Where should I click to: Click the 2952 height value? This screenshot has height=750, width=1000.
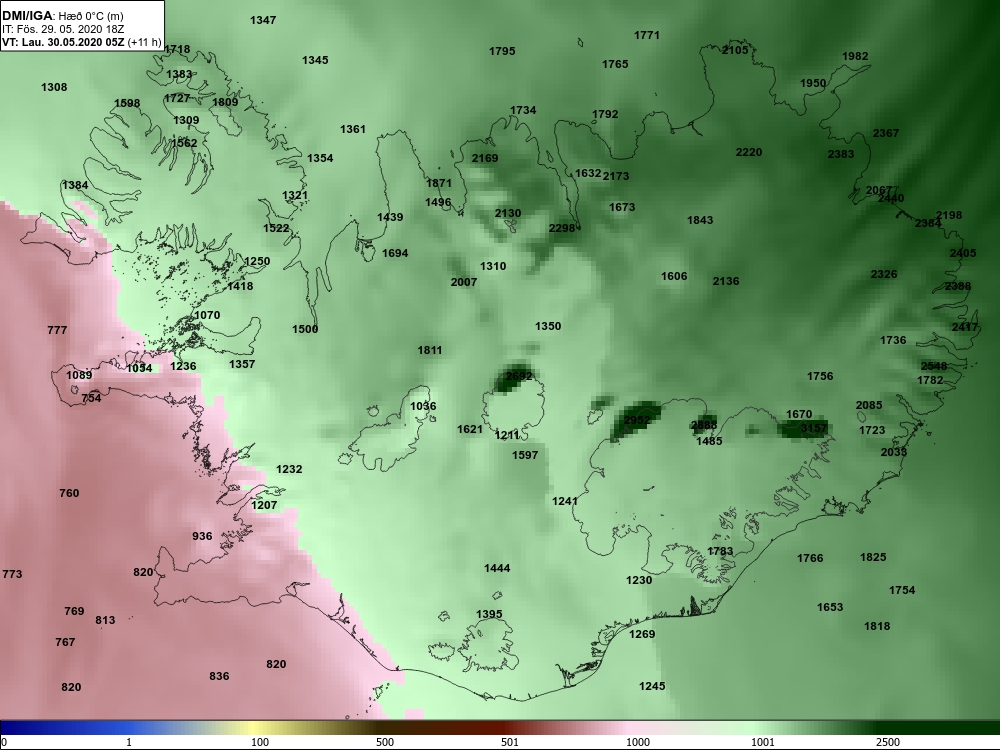pos(637,420)
